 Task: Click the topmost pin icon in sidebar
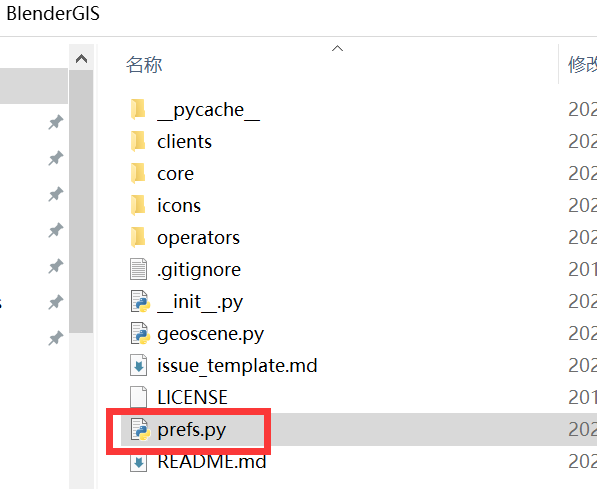56,122
